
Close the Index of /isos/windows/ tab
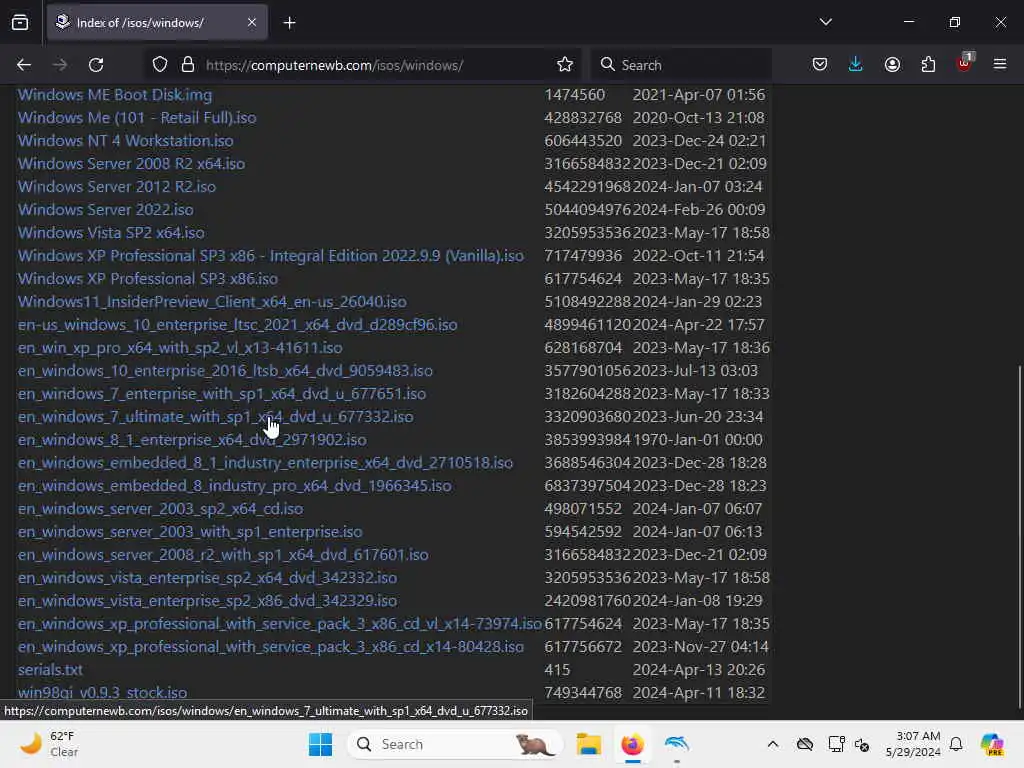coord(251,22)
